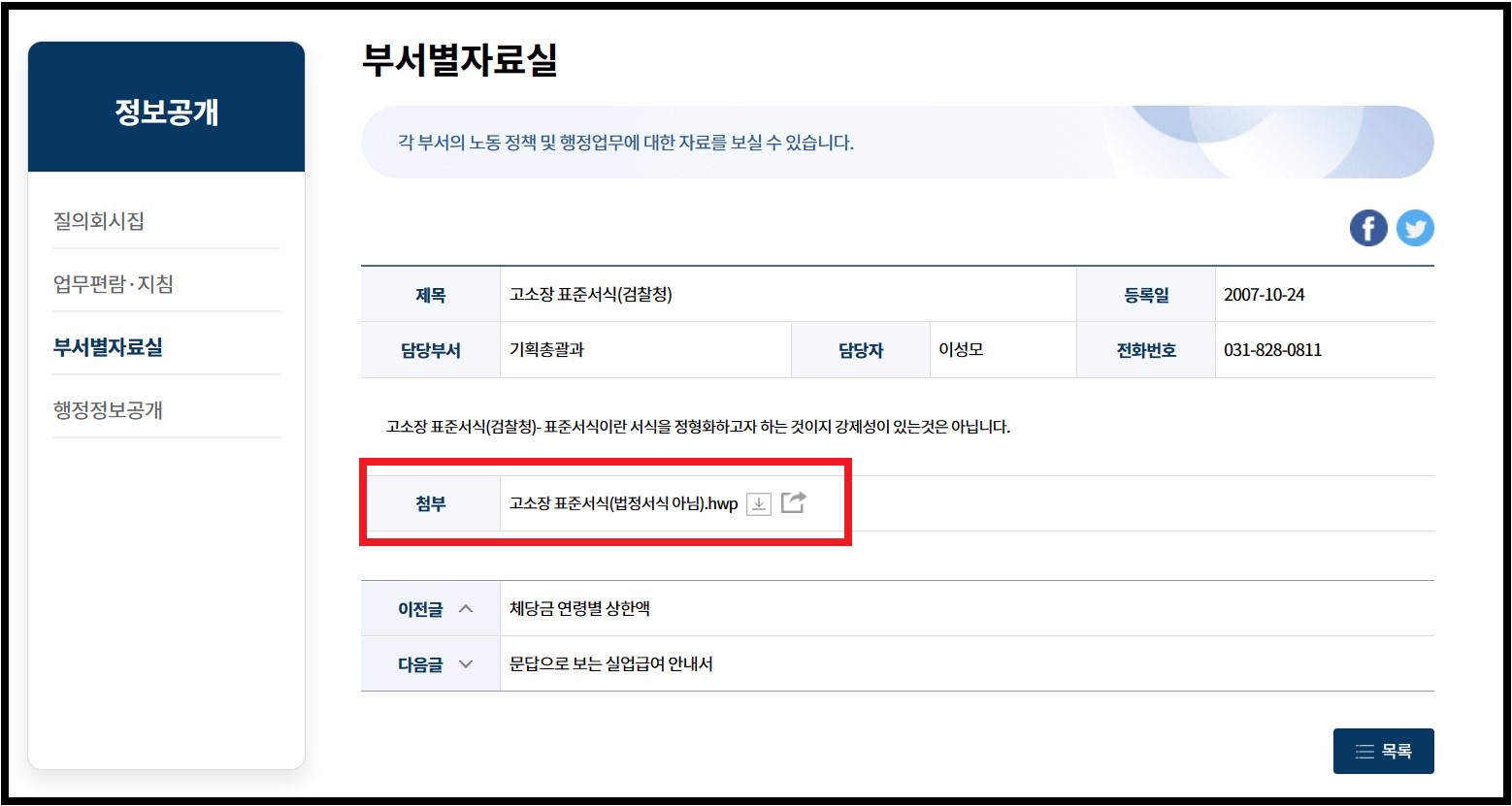Click the 부서별자료실 page heading
Screen dimensions: 1512x806
pos(460,60)
